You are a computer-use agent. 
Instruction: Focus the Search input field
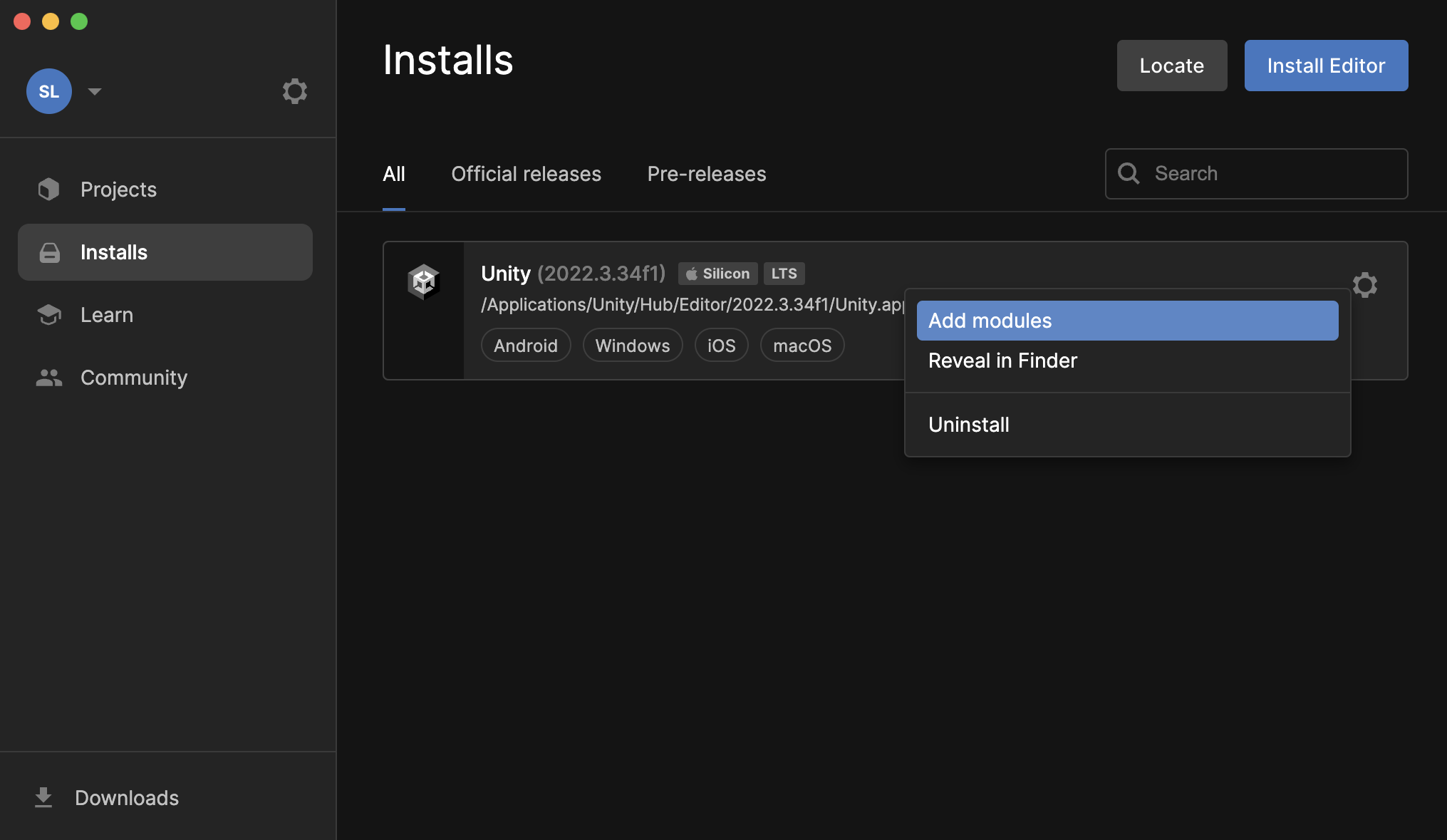(x=1268, y=174)
